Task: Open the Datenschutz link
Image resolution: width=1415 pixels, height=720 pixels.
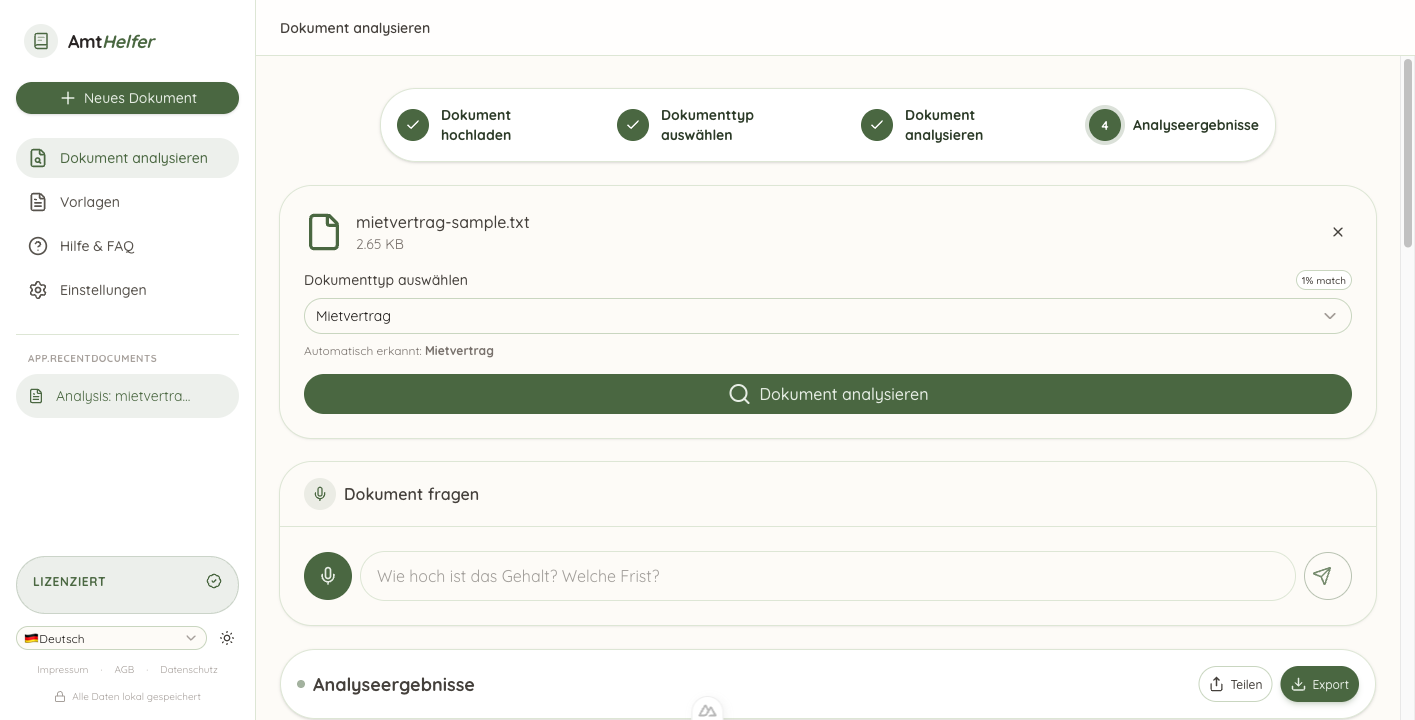Action: [188, 669]
